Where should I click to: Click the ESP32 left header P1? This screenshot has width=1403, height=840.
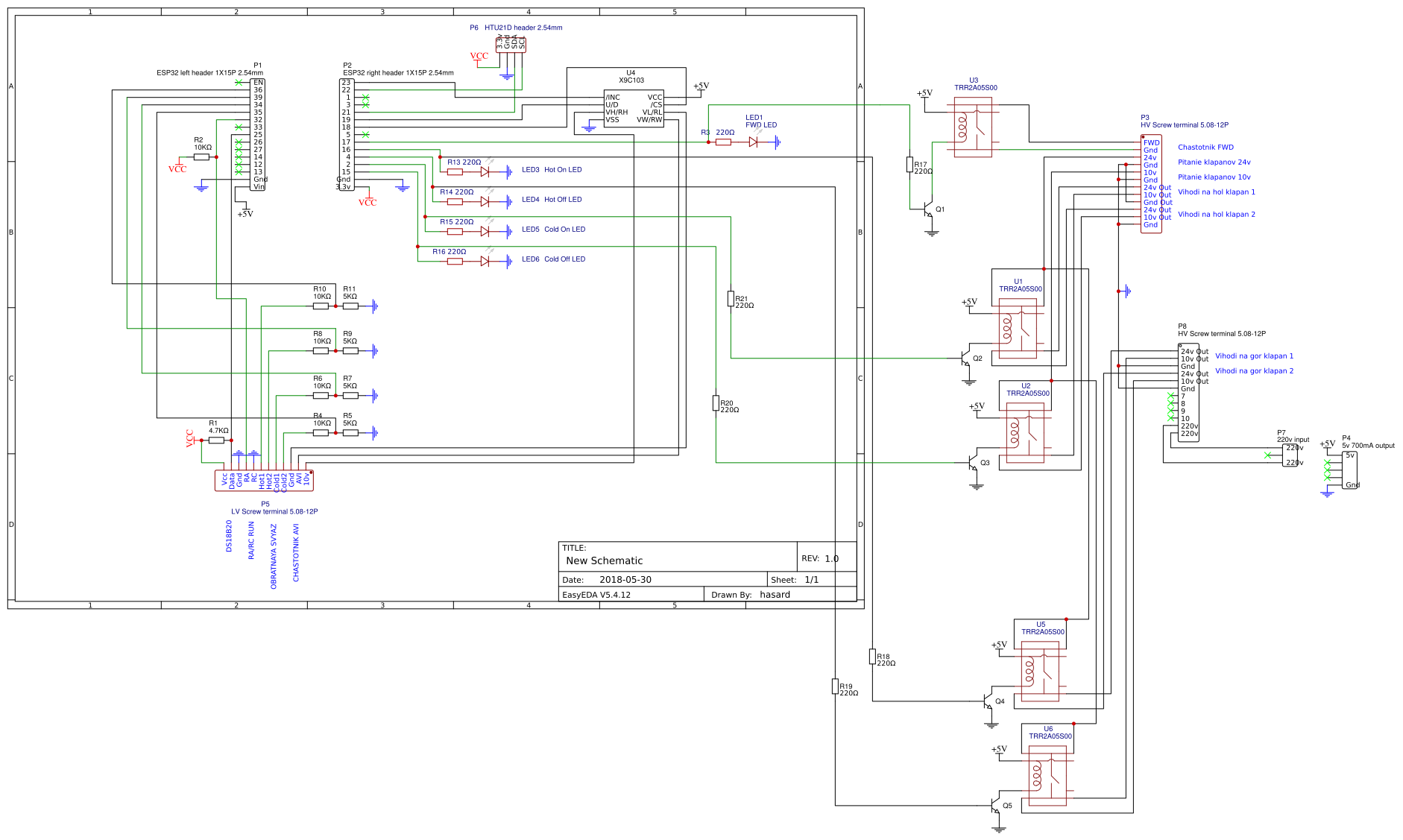coord(258,135)
